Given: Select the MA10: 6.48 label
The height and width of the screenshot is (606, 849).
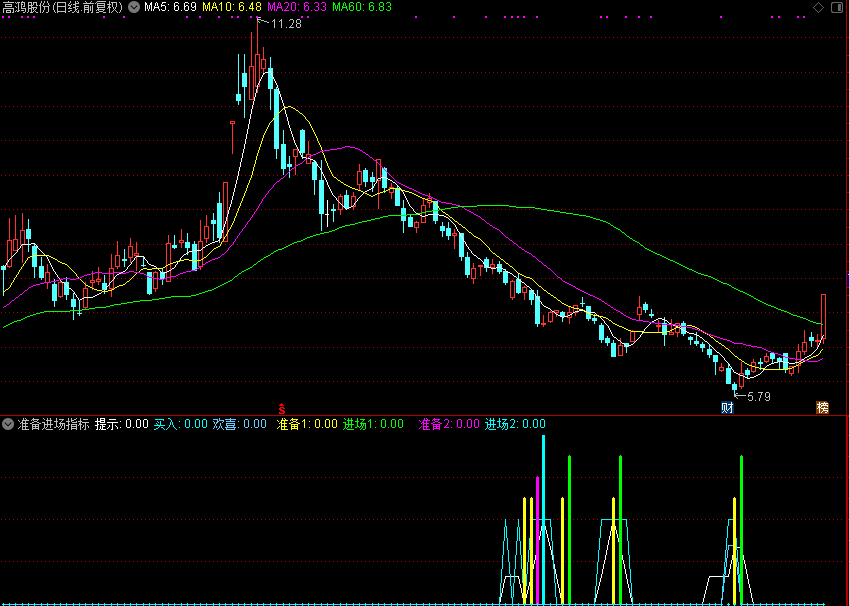Looking at the screenshot, I should (x=232, y=7).
